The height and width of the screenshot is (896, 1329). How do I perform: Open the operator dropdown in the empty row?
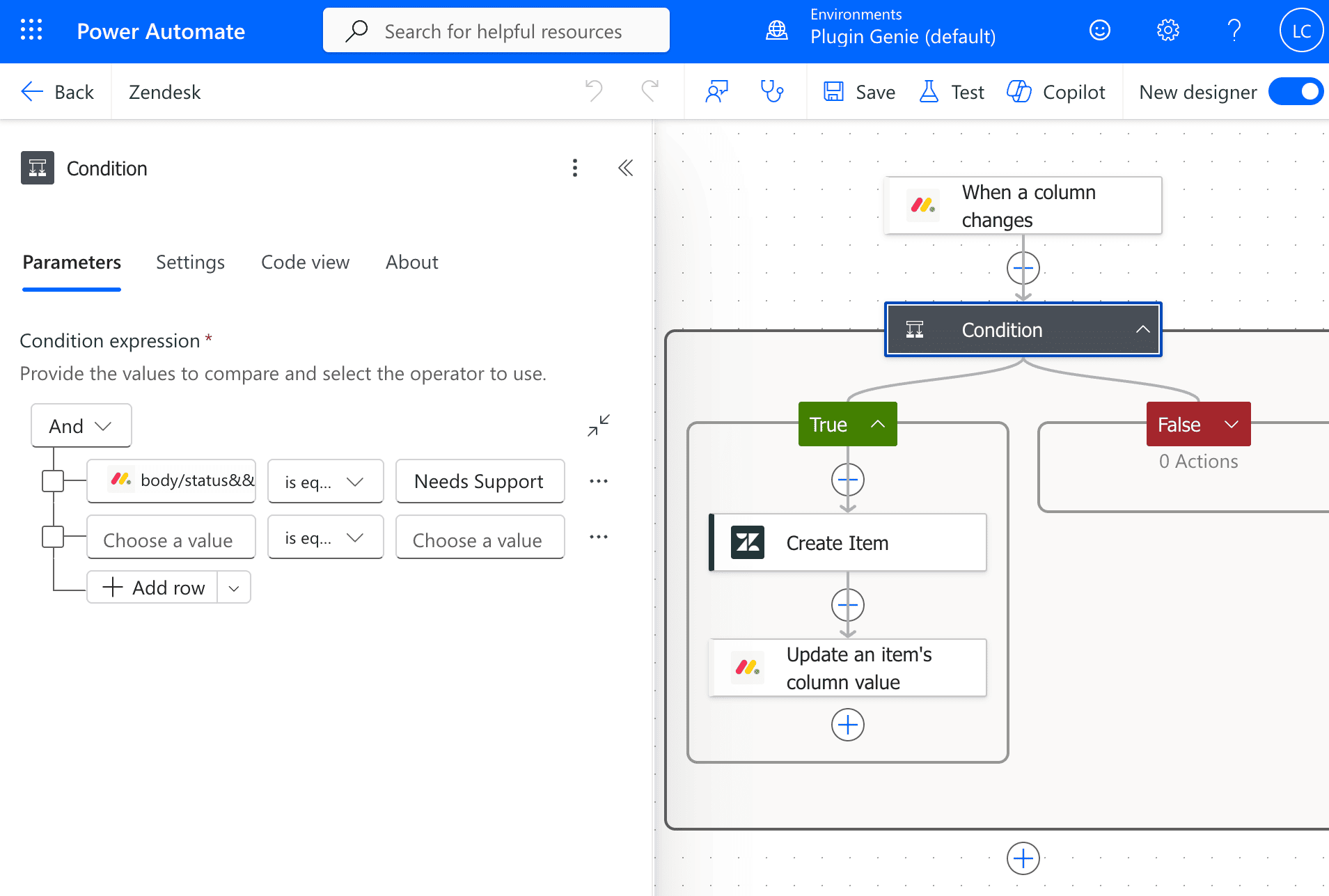click(x=325, y=537)
